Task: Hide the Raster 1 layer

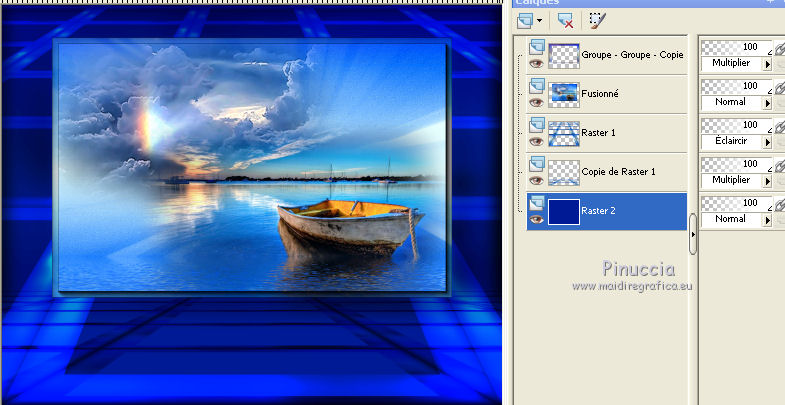Action: (536, 142)
